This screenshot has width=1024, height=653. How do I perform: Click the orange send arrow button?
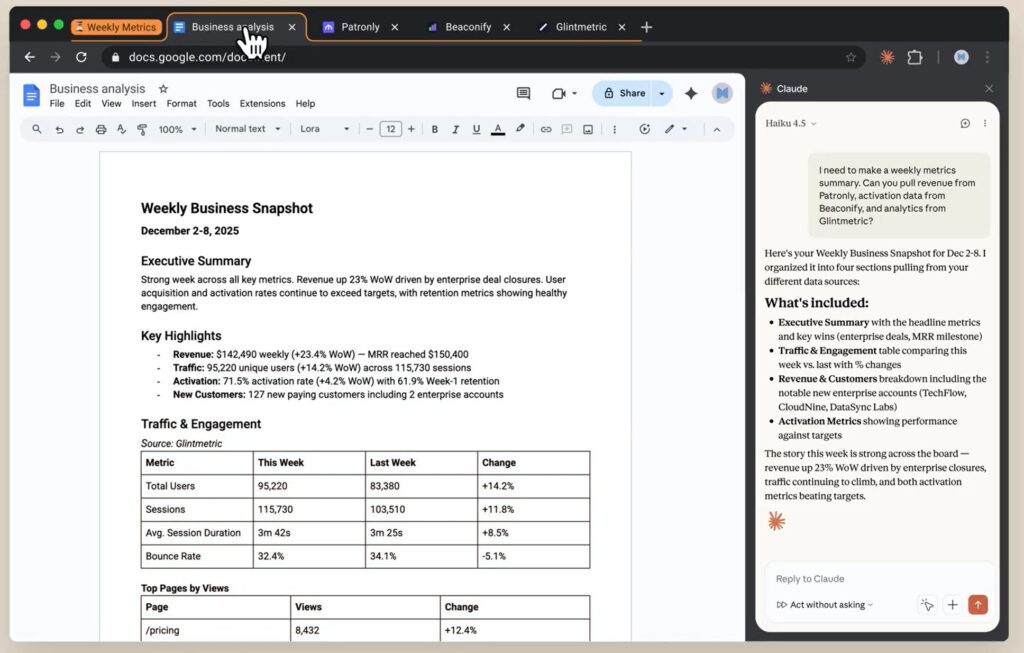coord(977,604)
